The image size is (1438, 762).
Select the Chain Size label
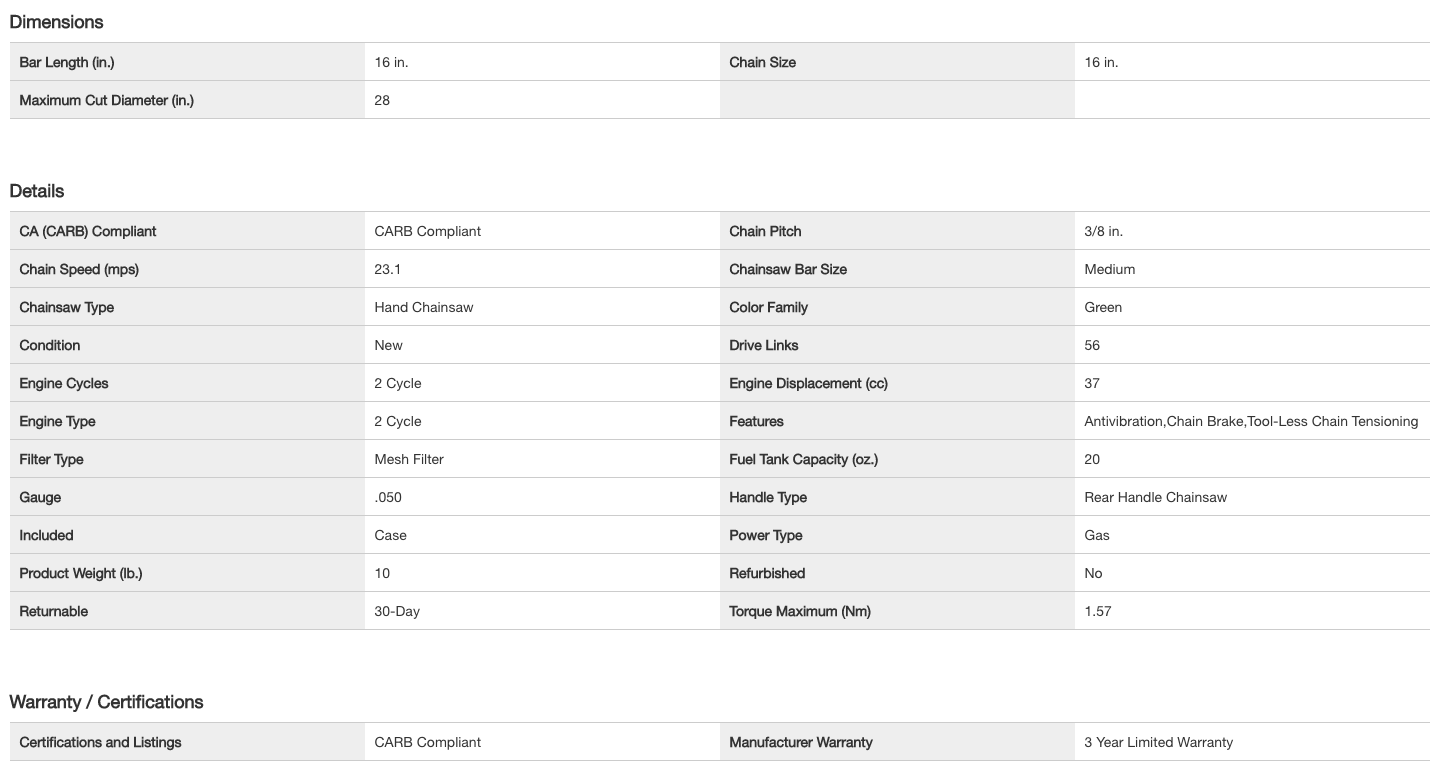click(762, 62)
